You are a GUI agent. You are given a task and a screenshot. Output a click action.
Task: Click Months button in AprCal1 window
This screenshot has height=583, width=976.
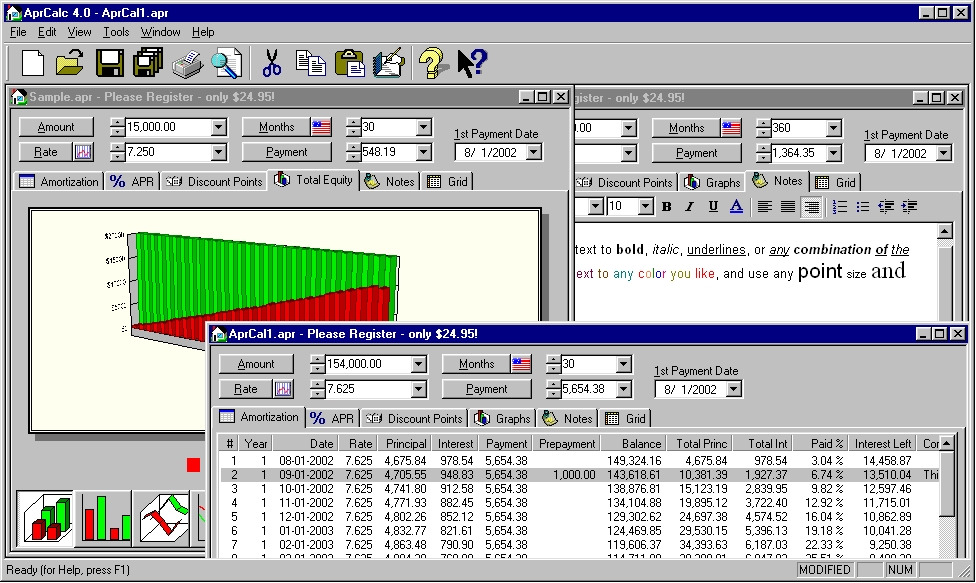476,365
